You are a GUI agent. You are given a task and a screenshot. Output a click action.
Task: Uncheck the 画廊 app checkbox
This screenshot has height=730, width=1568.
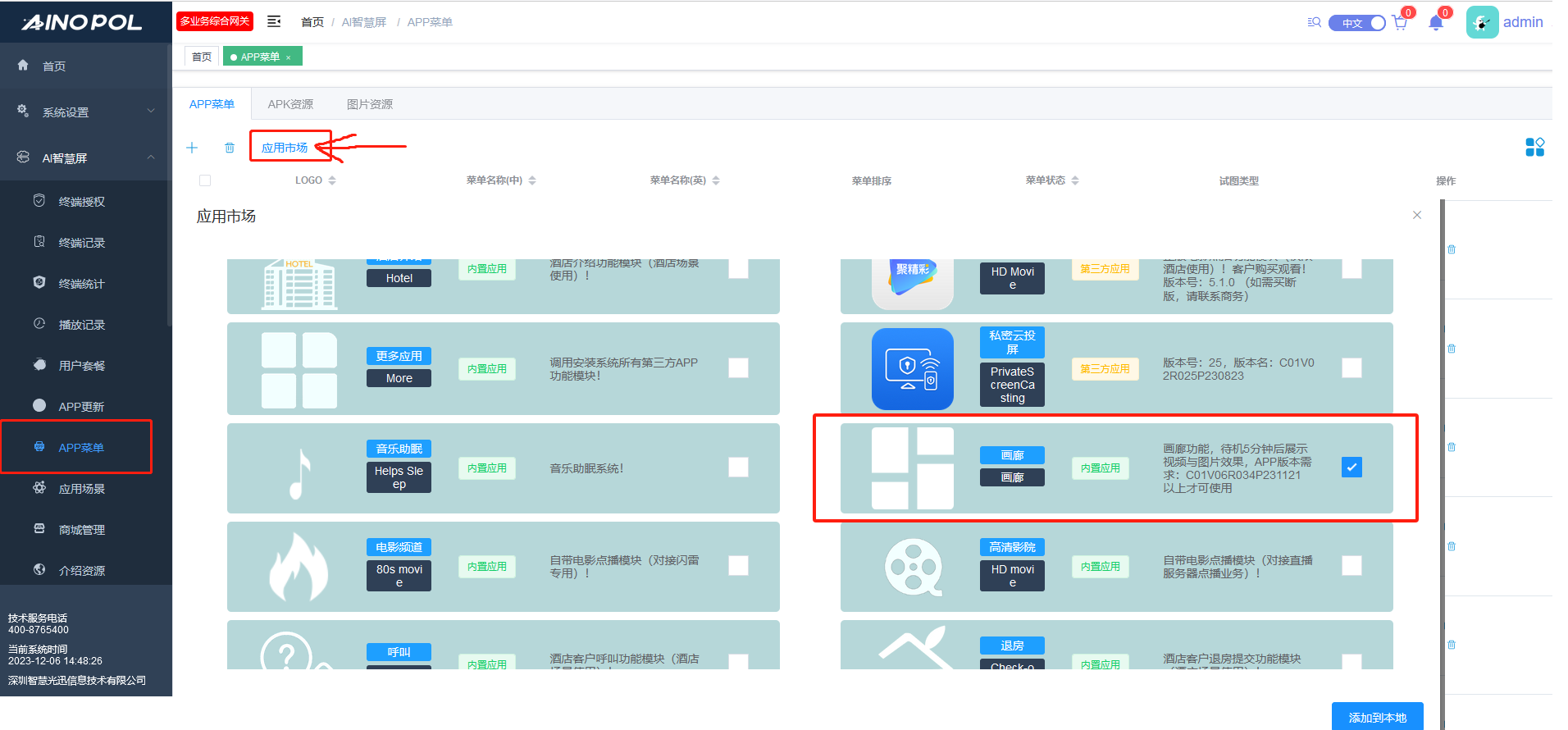pyautogui.click(x=1351, y=468)
